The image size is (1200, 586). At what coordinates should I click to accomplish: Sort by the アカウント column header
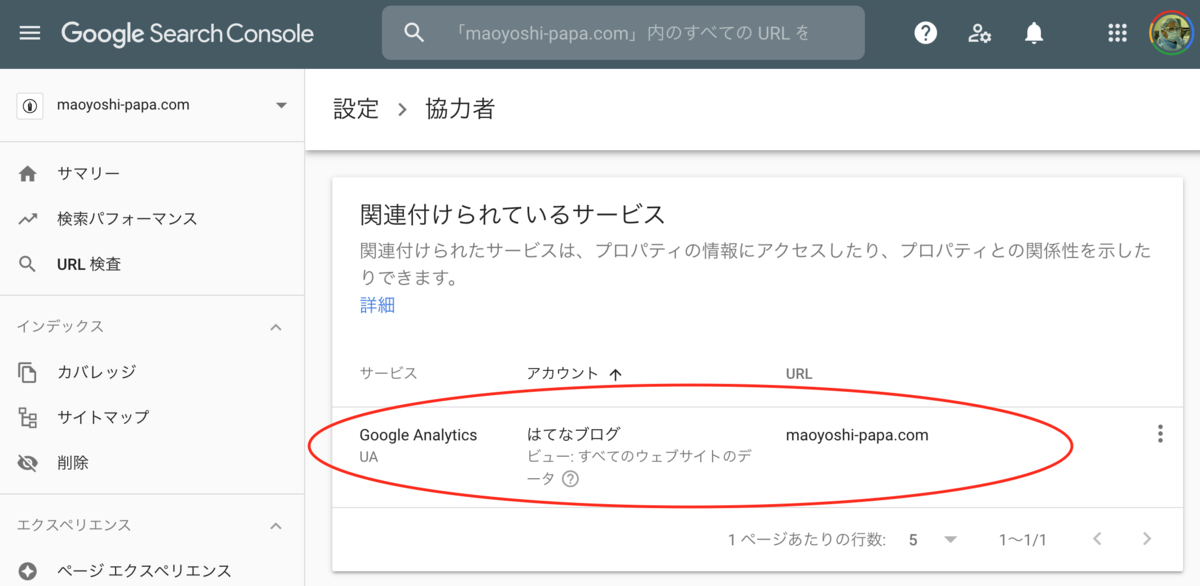[563, 373]
